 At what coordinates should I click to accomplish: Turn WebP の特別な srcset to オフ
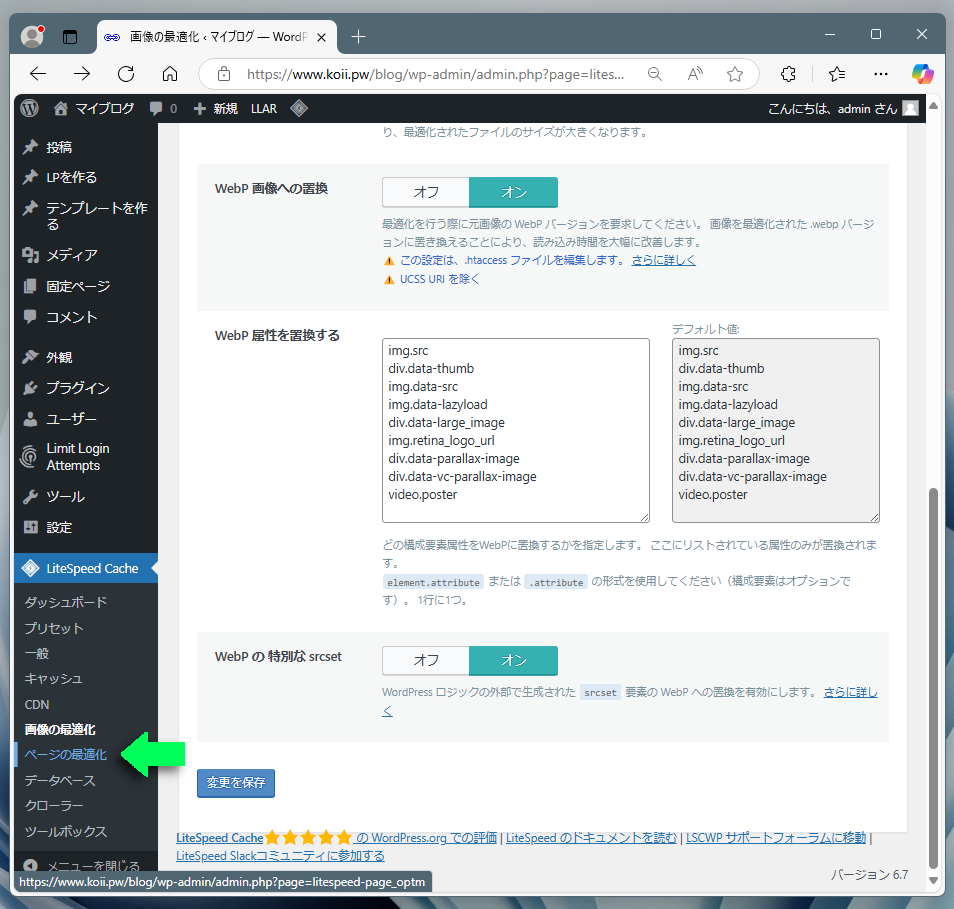426,661
